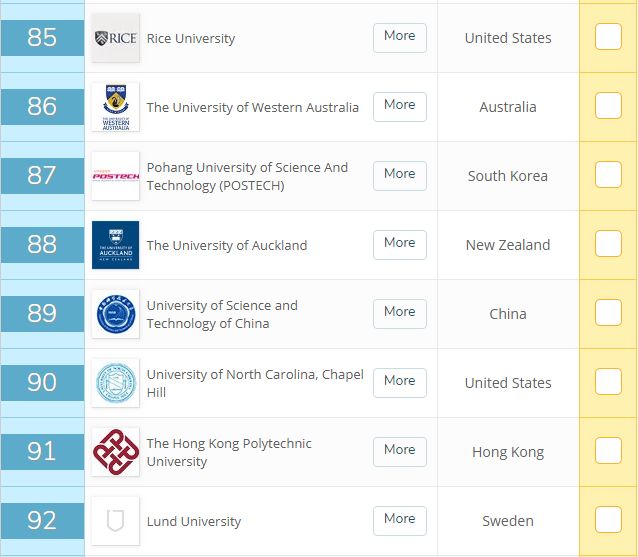638x557 pixels.
Task: Open the Rice University name link
Action: pos(191,39)
